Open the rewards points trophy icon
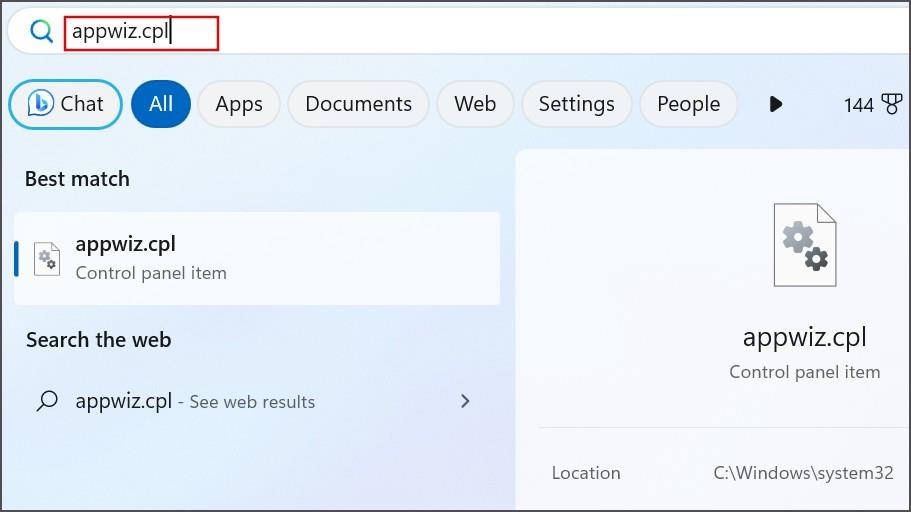 pyautogui.click(x=892, y=105)
